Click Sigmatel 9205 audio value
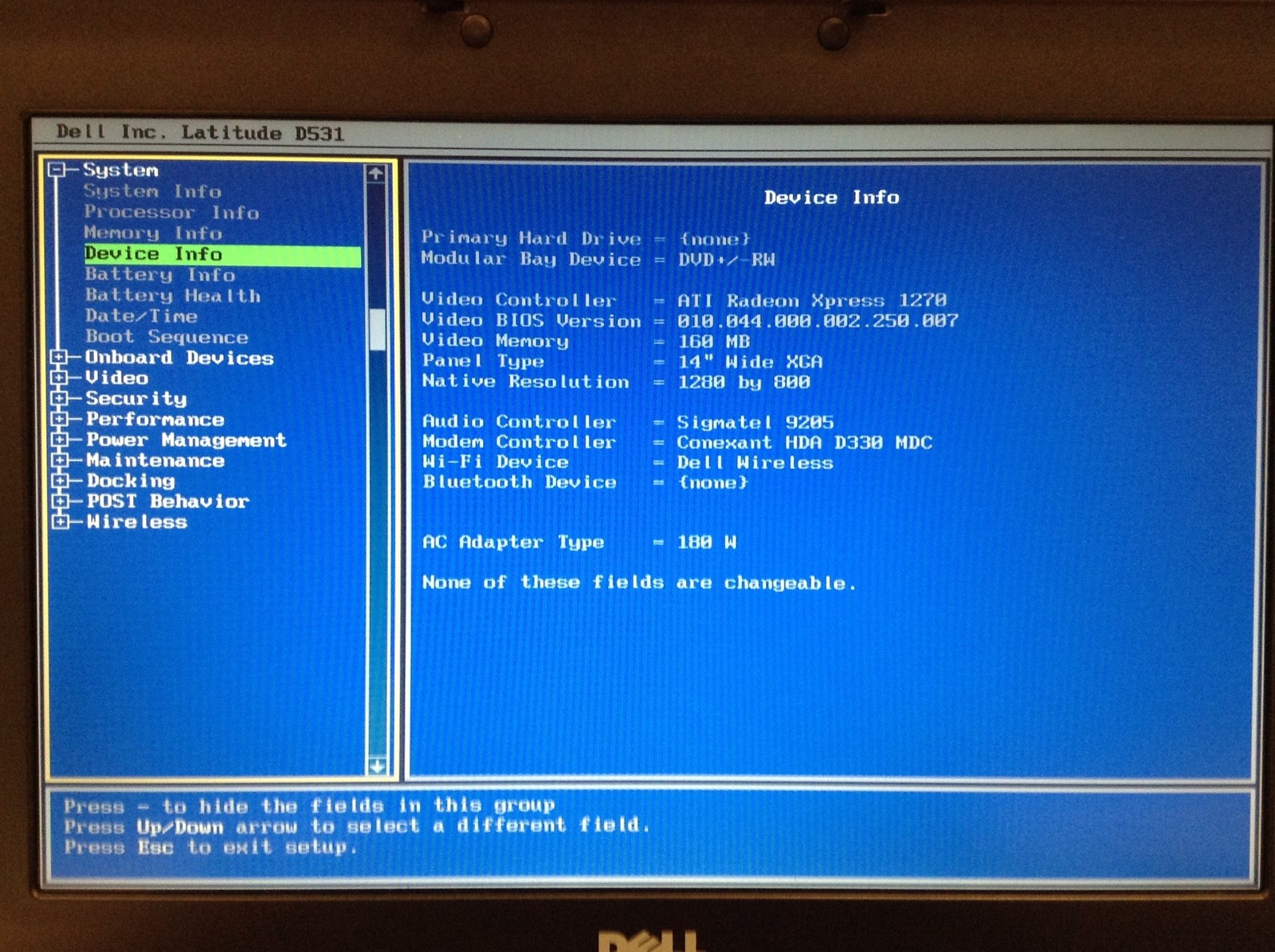The width and height of the screenshot is (1275, 952). 755,422
